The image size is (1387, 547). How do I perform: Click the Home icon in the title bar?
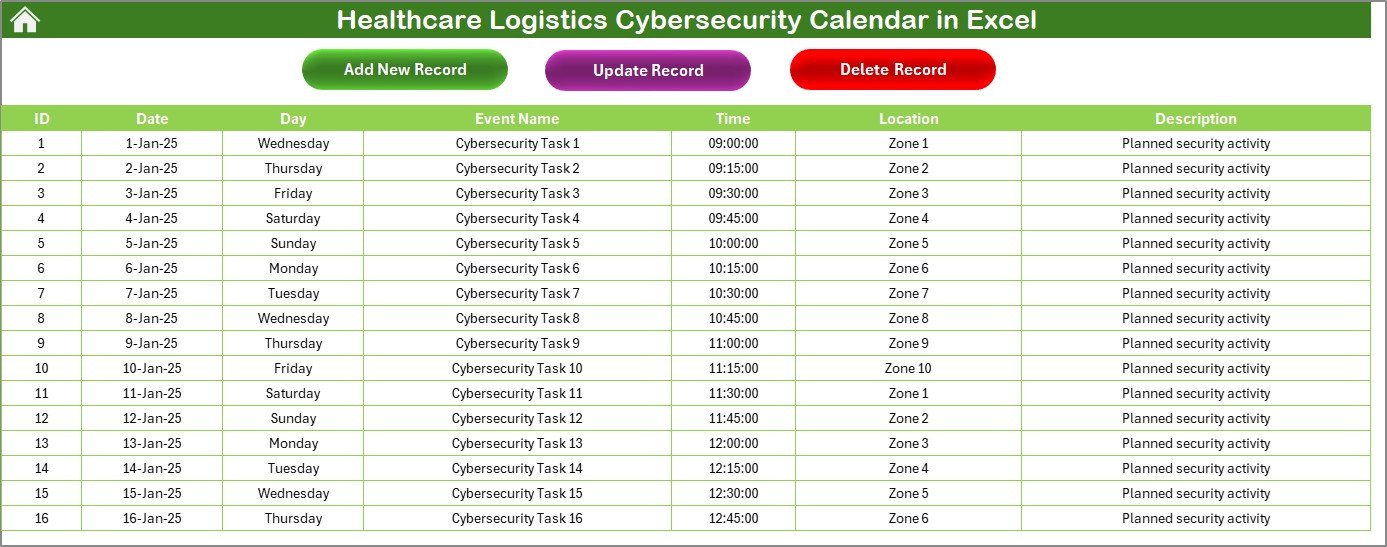click(x=25, y=20)
